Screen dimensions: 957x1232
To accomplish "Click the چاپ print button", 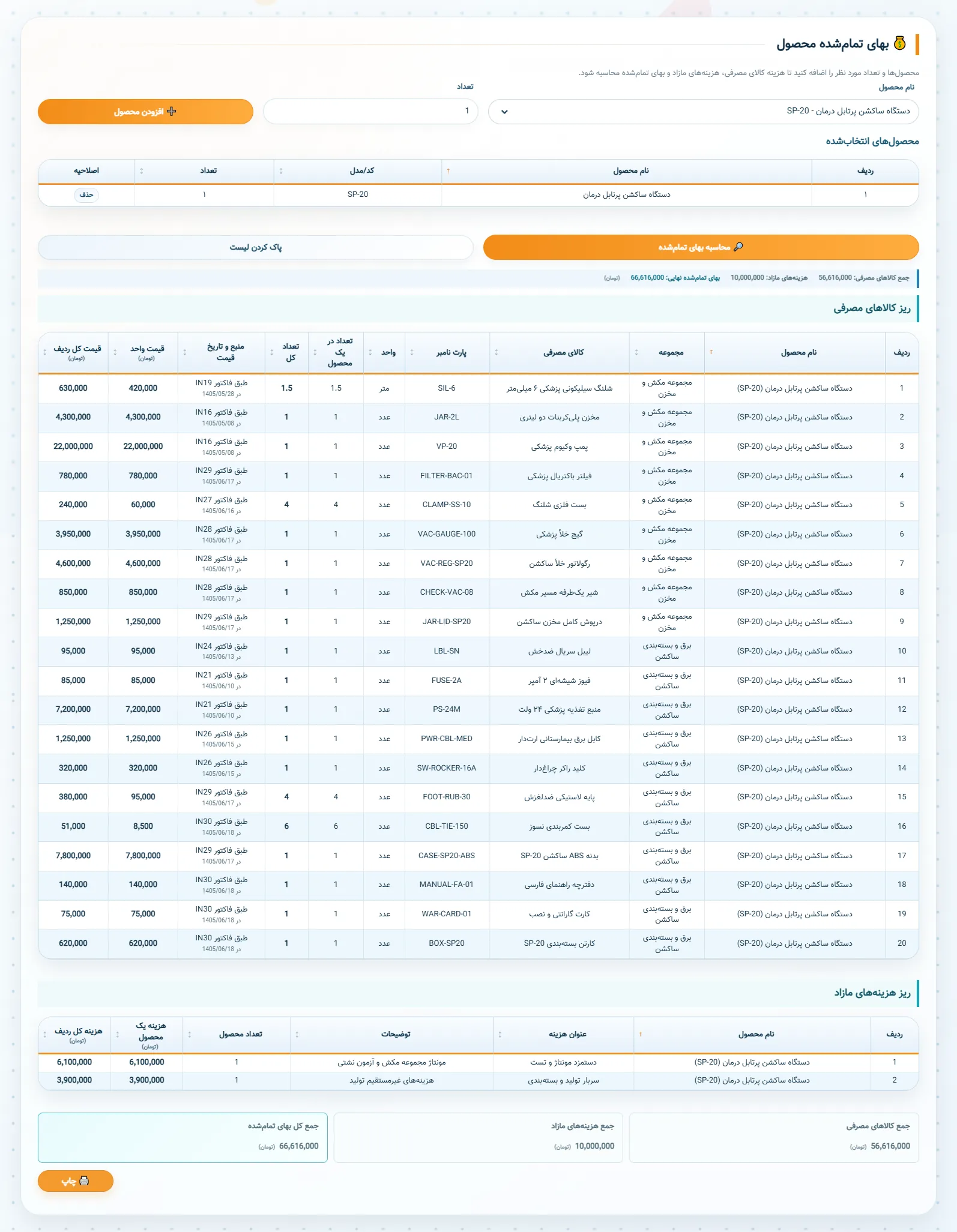I will (x=76, y=1181).
